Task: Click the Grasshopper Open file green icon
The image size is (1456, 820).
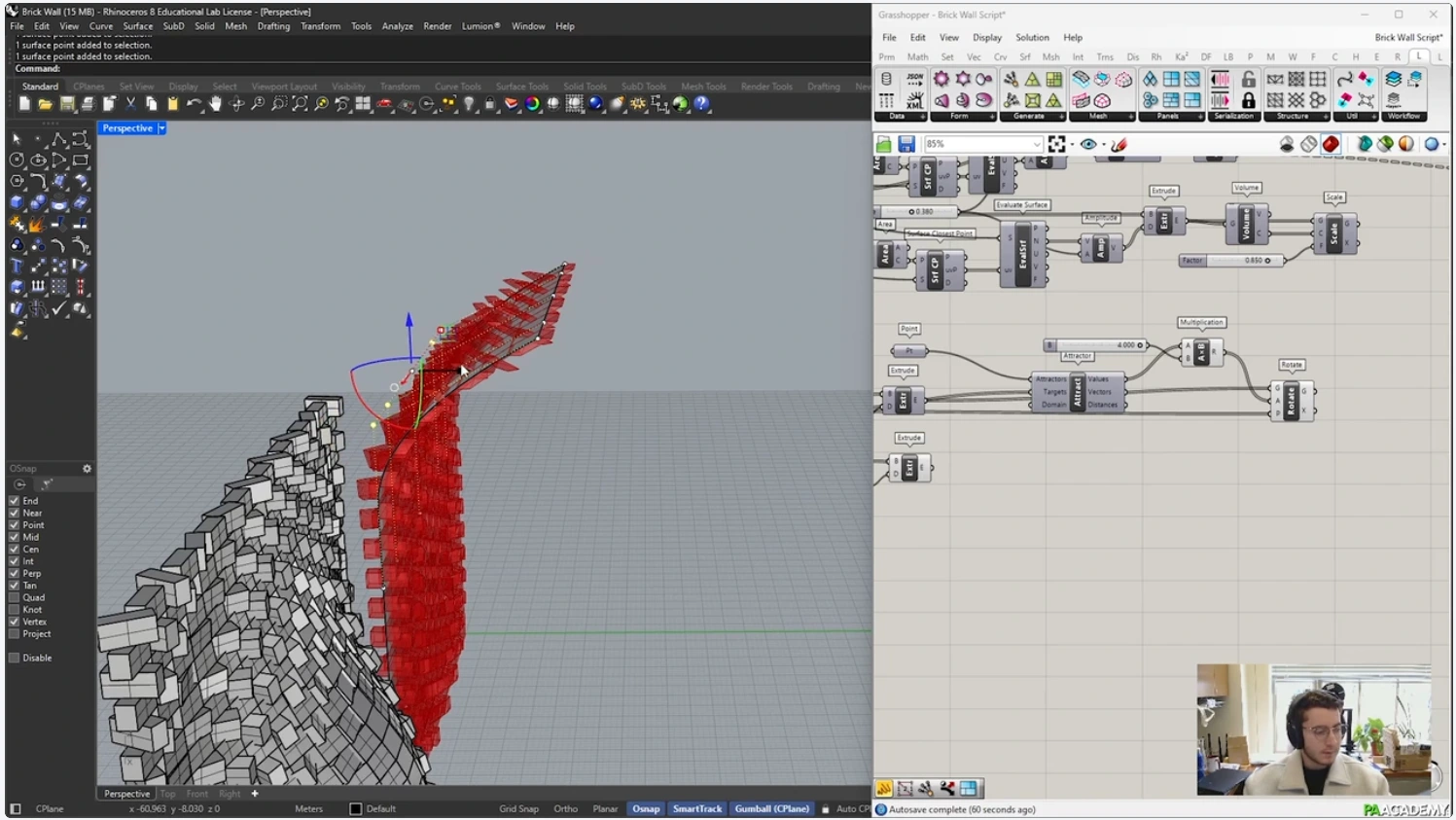Action: coord(883,144)
